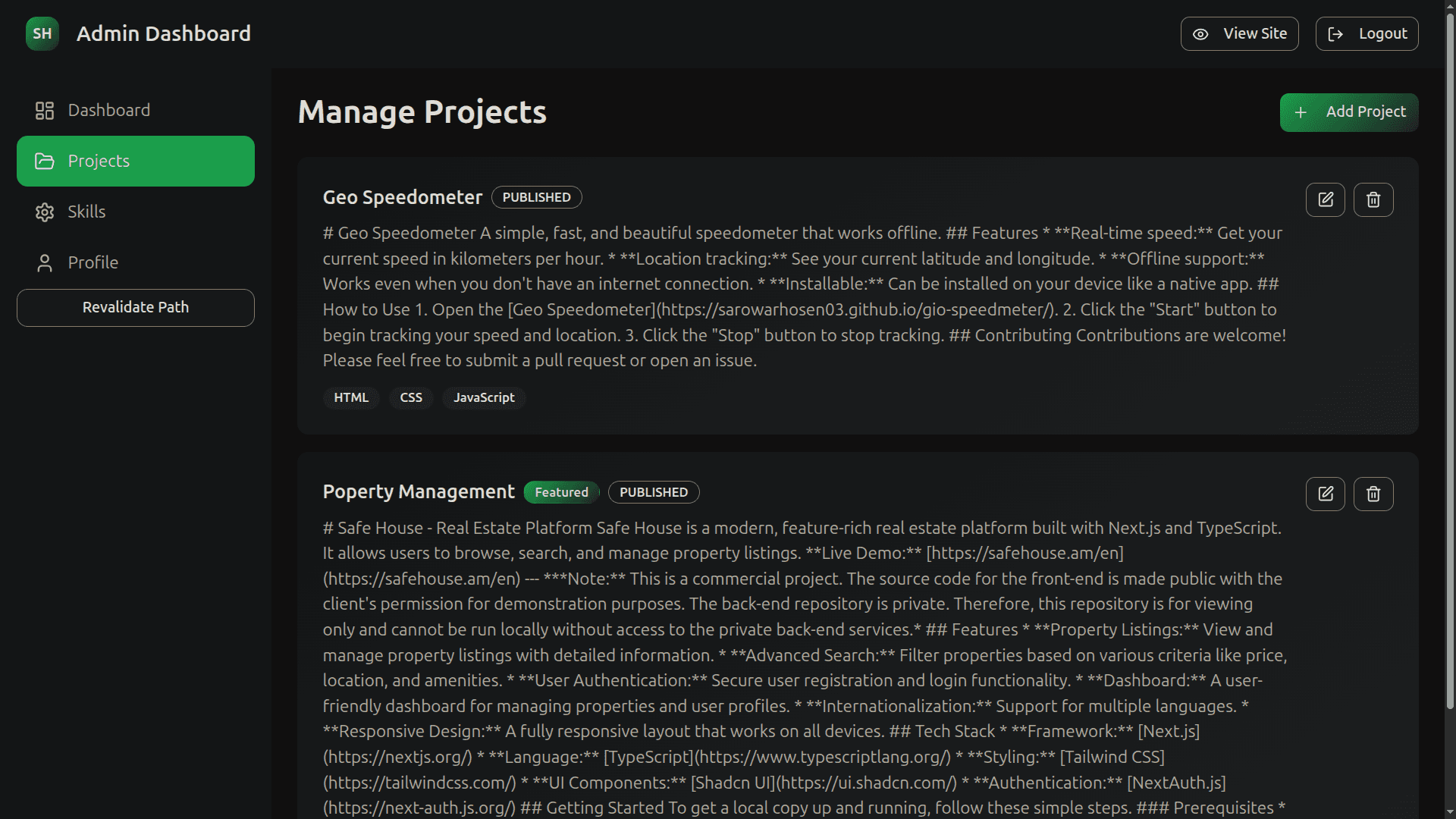The height and width of the screenshot is (819, 1456).
Task: Edit the Geo Speedometer project
Action: tap(1325, 199)
